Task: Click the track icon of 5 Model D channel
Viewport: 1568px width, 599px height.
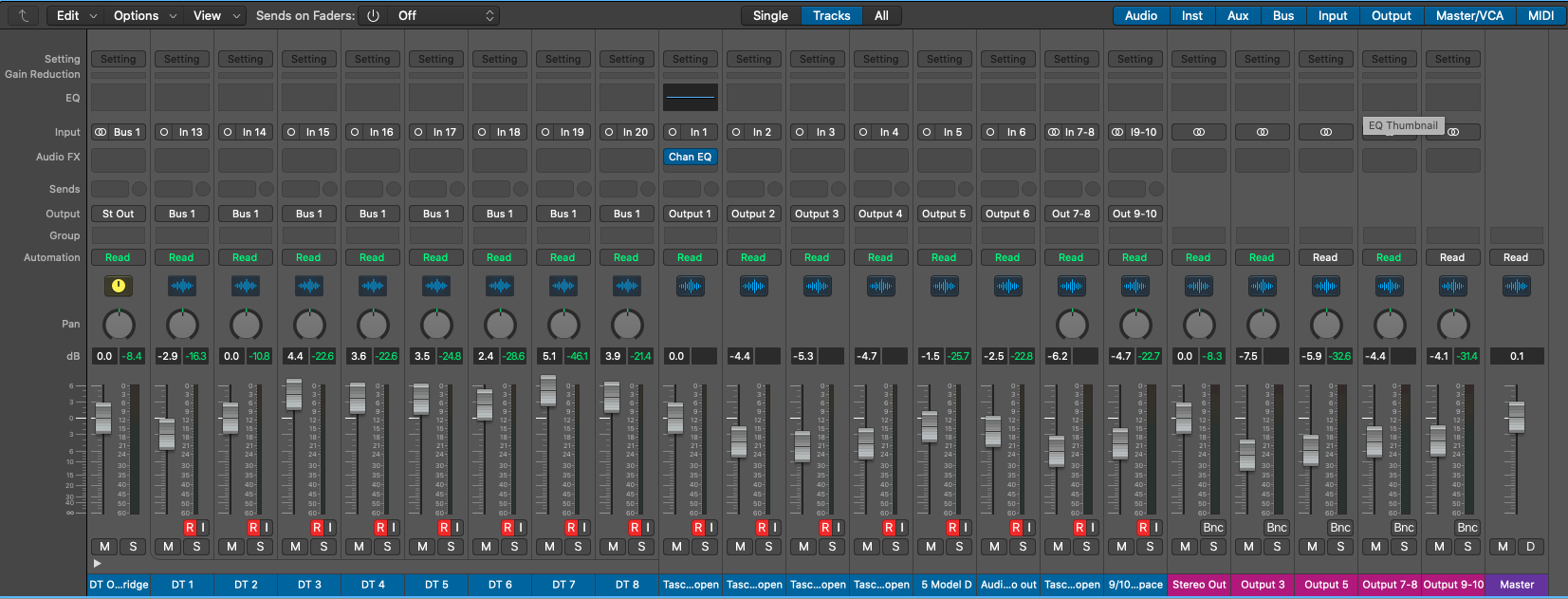Action: 944,286
